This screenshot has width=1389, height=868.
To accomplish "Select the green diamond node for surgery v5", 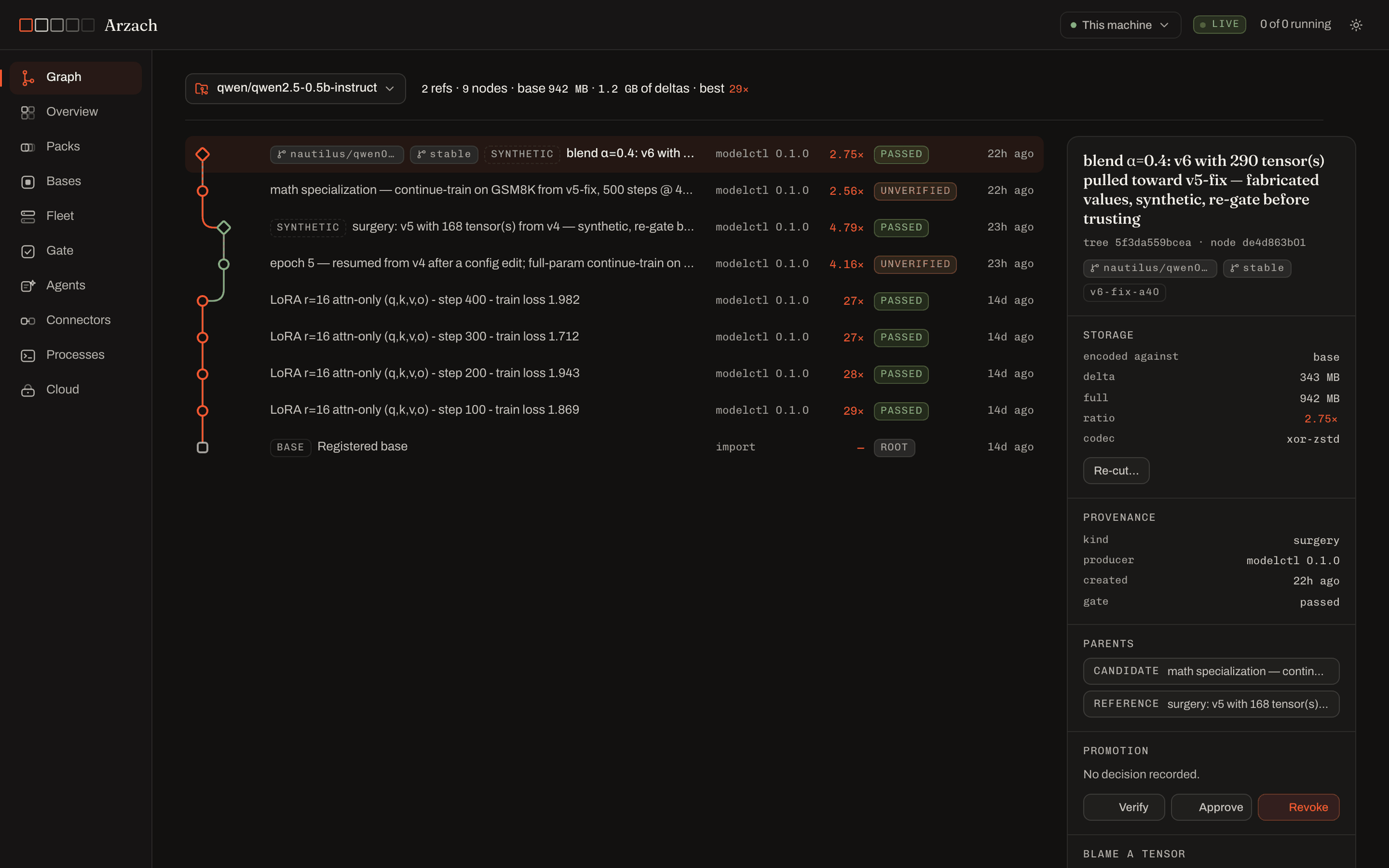I will 224,228.
